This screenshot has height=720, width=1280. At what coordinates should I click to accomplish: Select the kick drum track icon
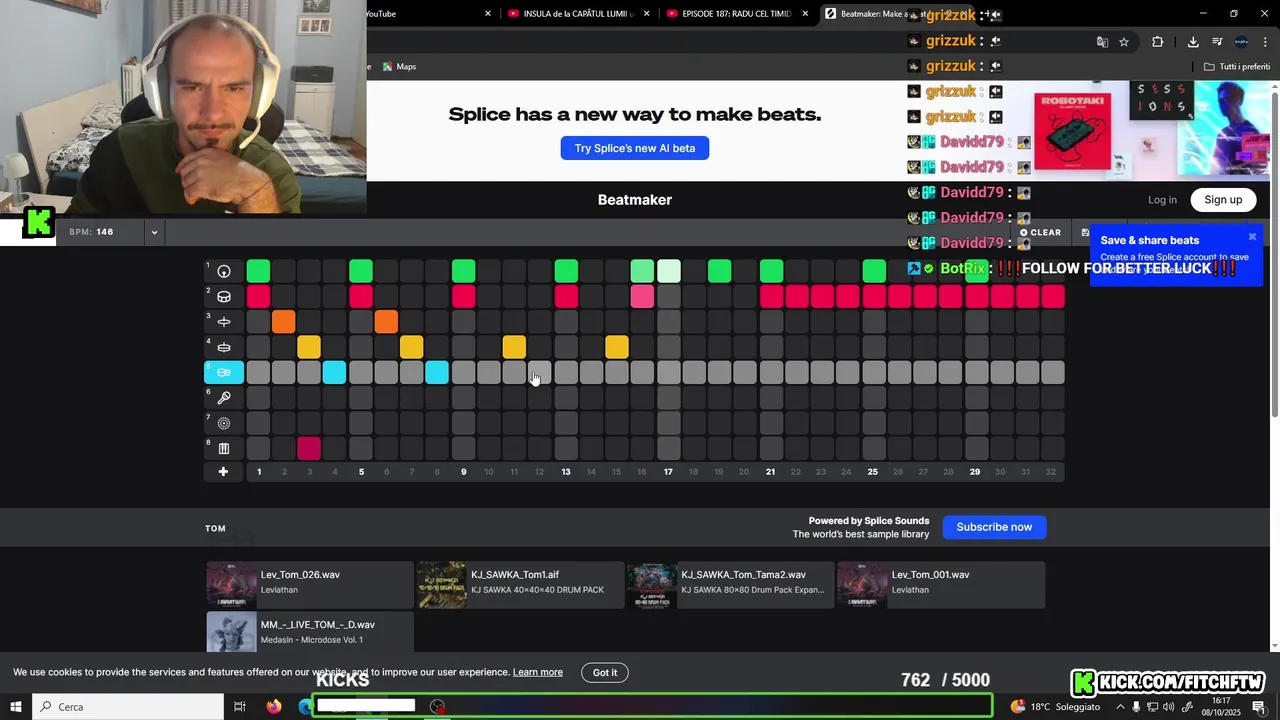(224, 271)
